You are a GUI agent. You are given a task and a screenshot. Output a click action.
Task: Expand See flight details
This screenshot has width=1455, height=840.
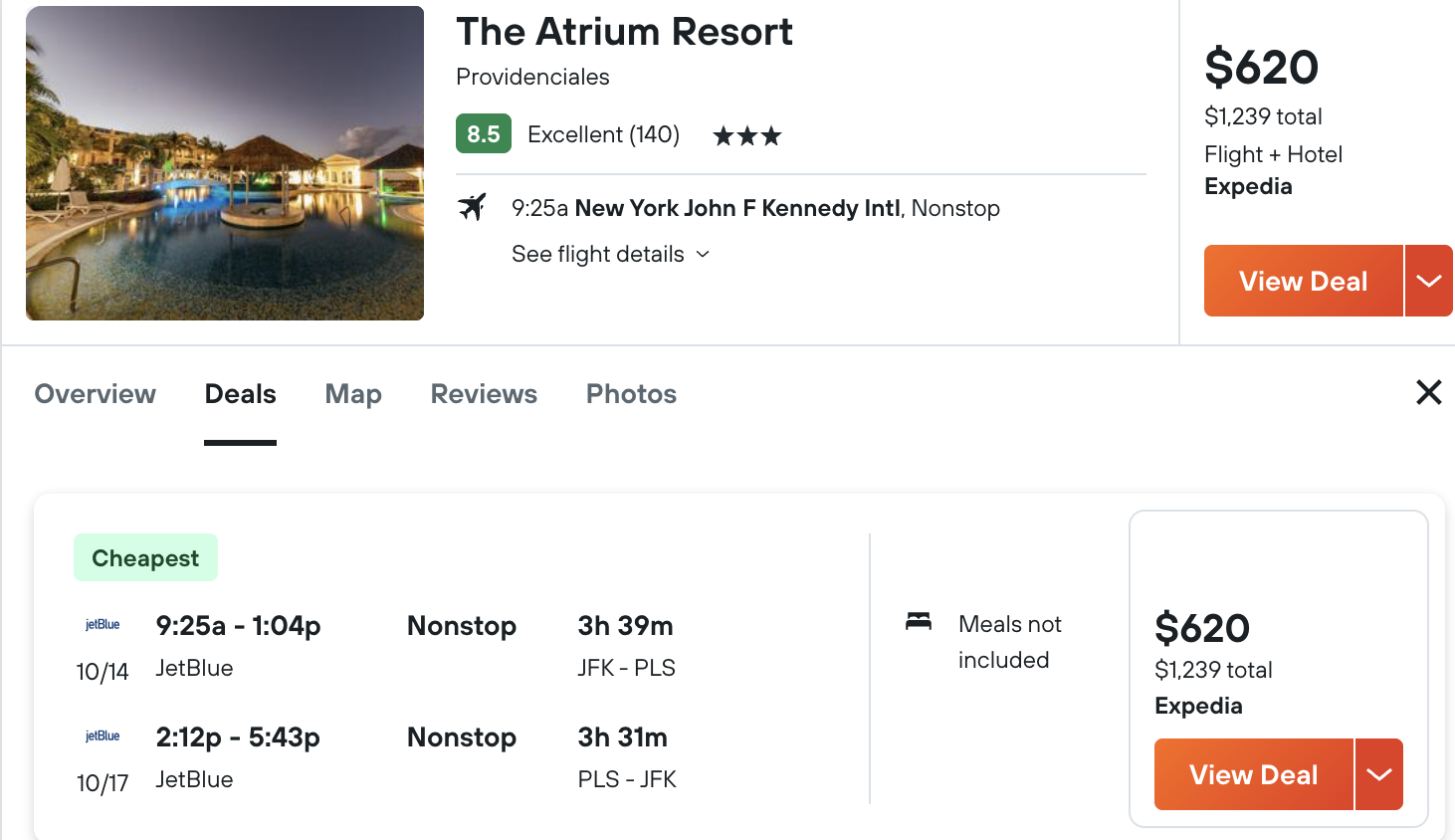coord(611,254)
